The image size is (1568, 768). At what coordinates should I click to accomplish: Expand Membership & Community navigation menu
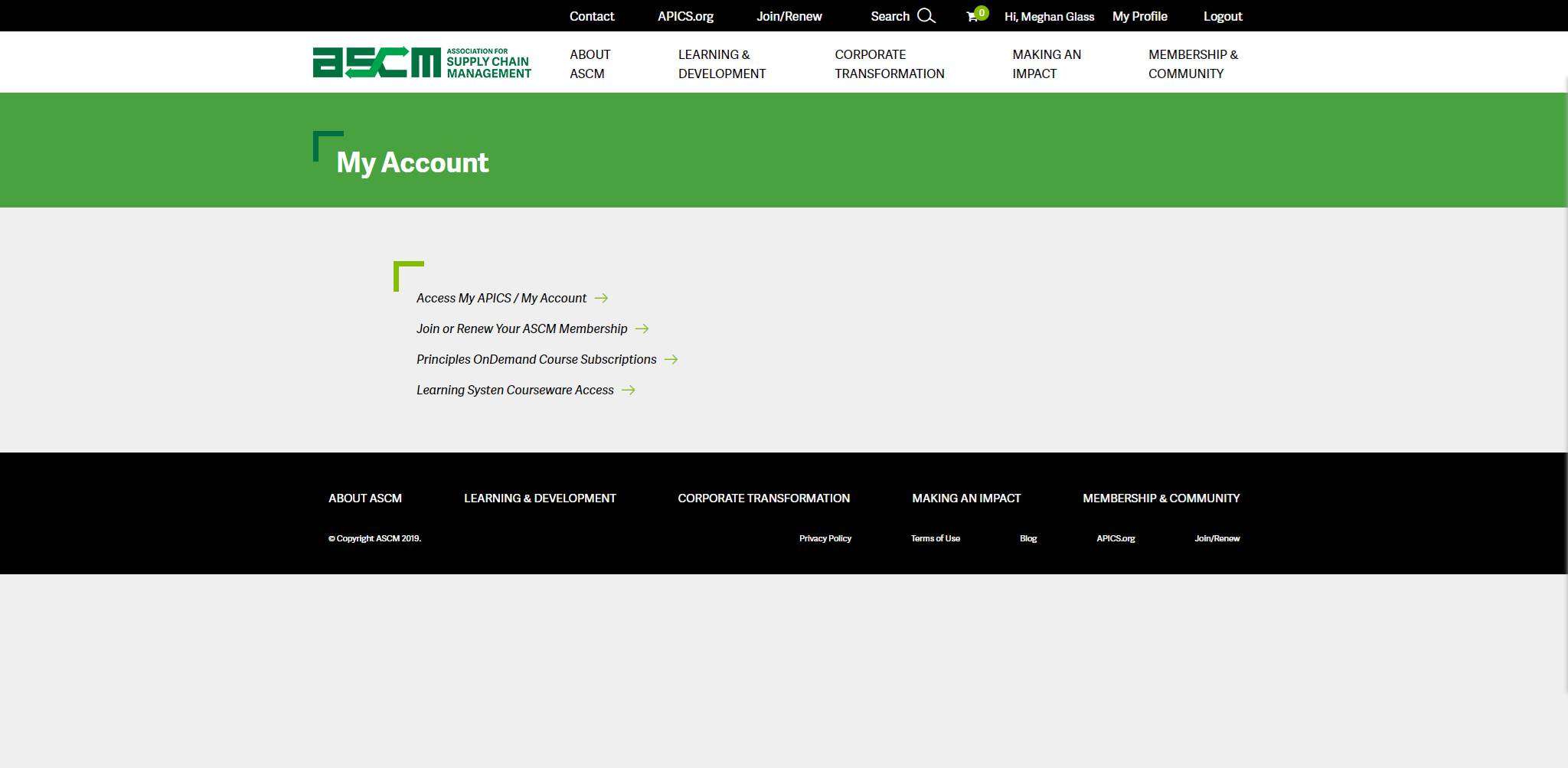1192,64
